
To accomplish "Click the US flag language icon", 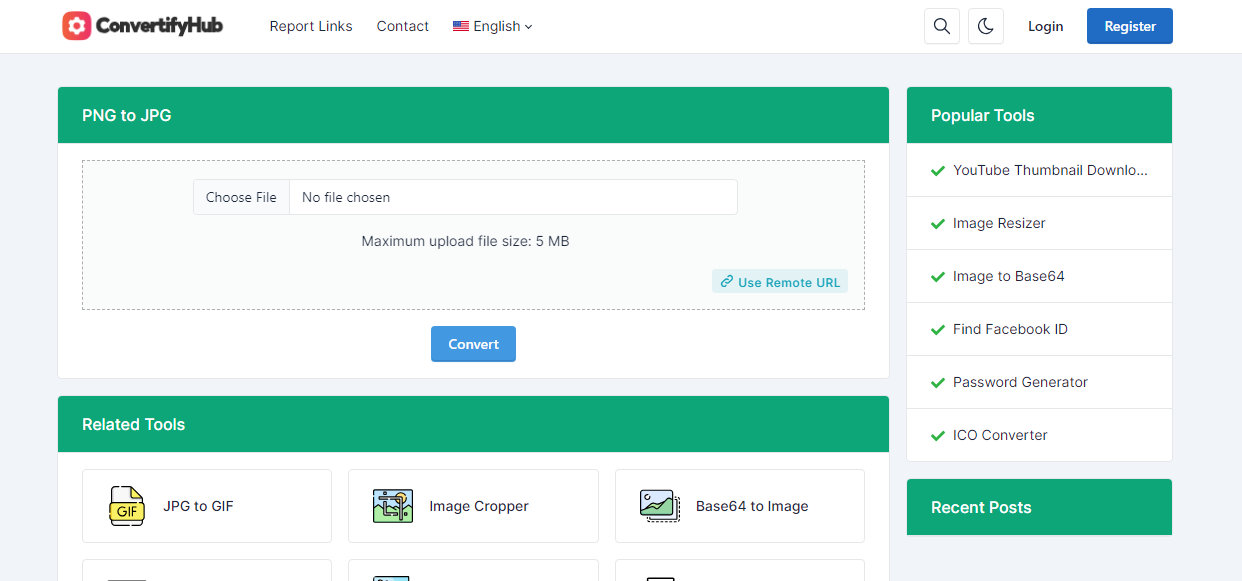I will [x=461, y=27].
